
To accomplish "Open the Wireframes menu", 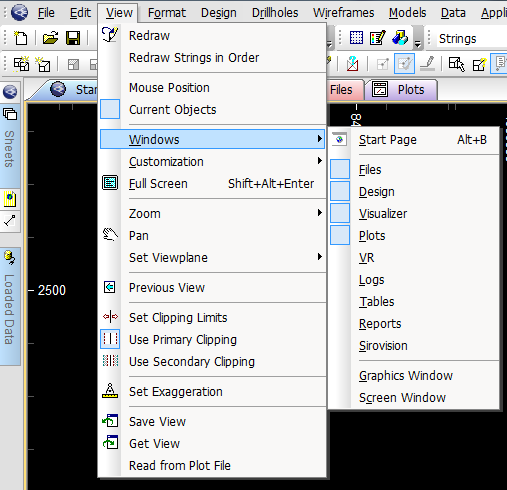I will point(343,13).
